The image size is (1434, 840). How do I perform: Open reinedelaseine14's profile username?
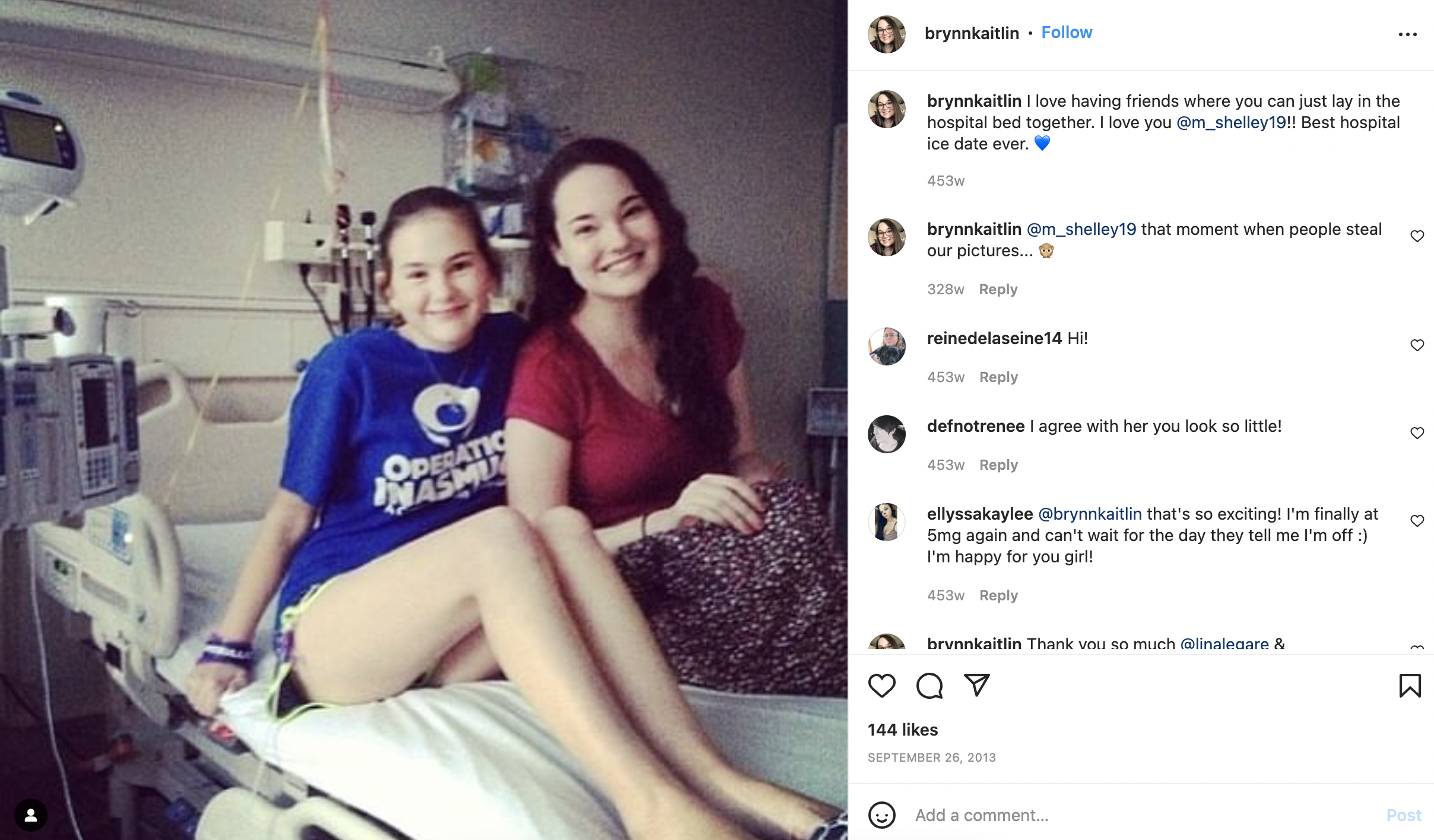(x=994, y=338)
